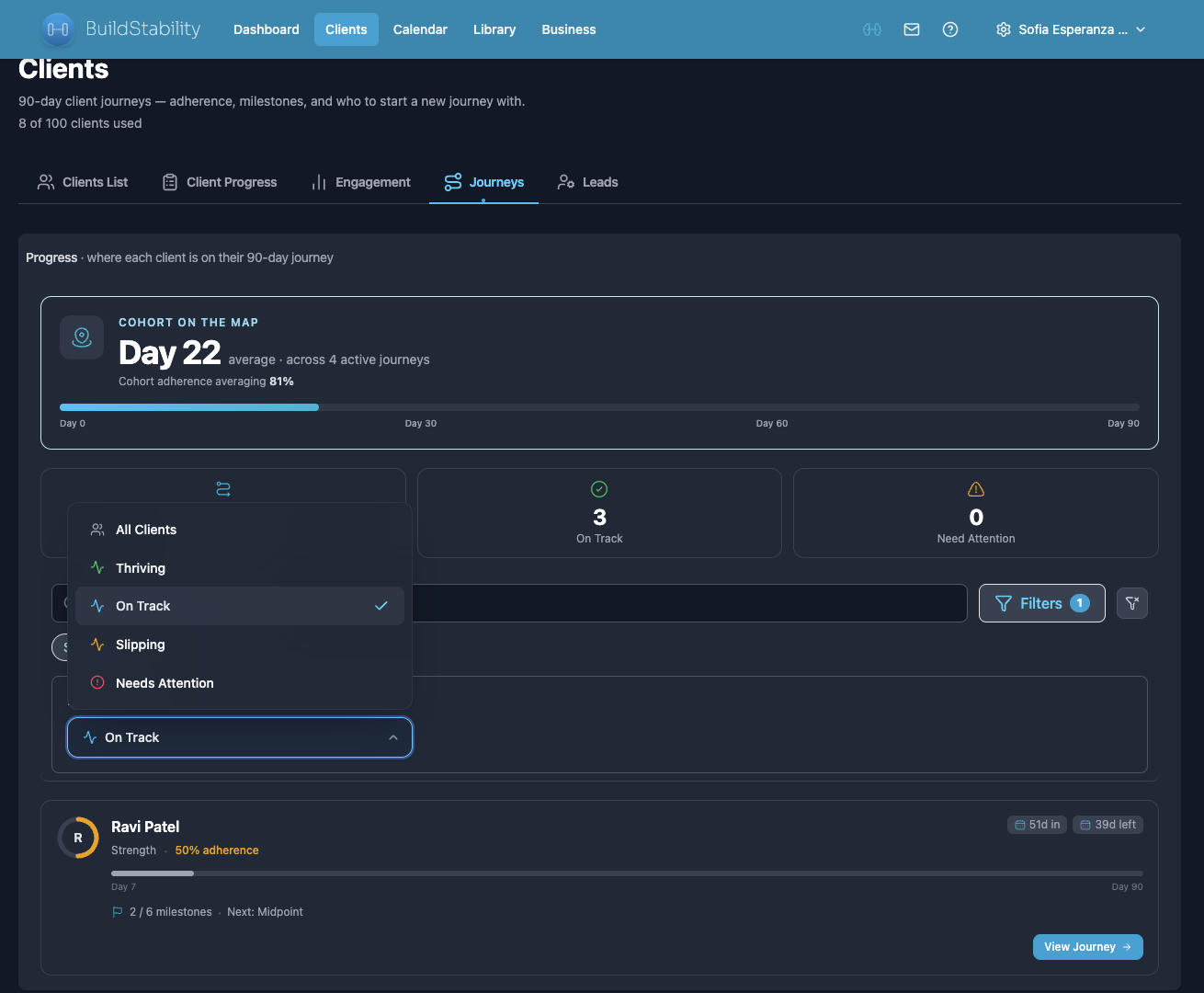
Task: Collapse the On Track status dropdown
Action: pos(239,737)
